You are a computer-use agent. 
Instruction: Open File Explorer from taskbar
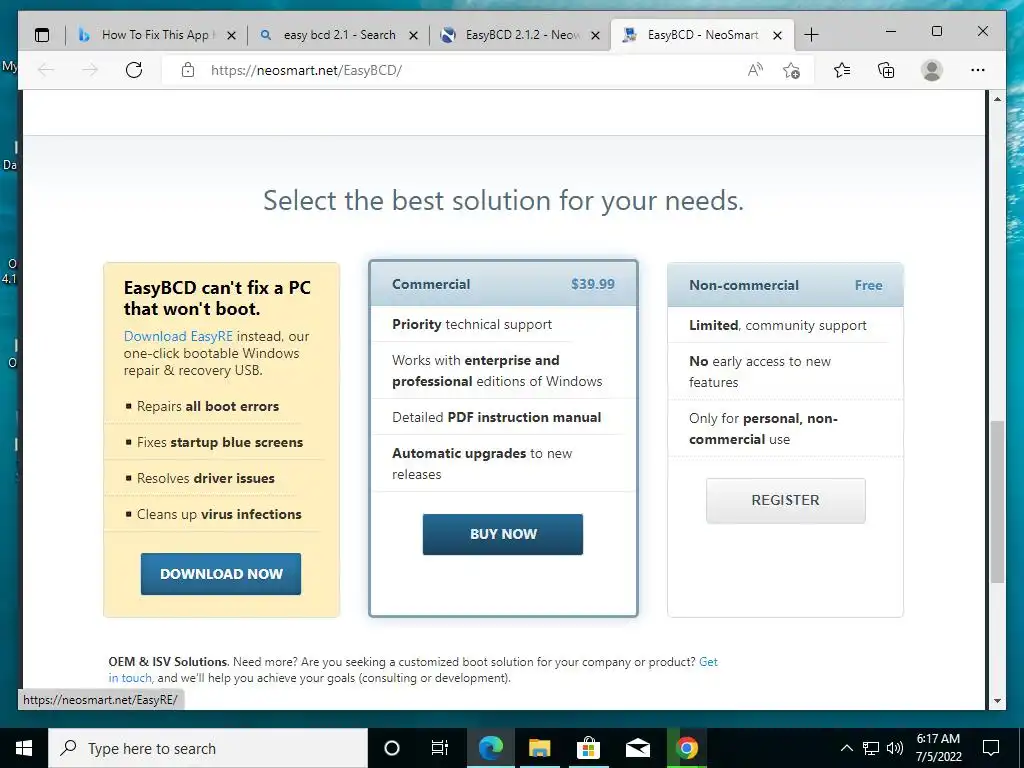tap(539, 748)
